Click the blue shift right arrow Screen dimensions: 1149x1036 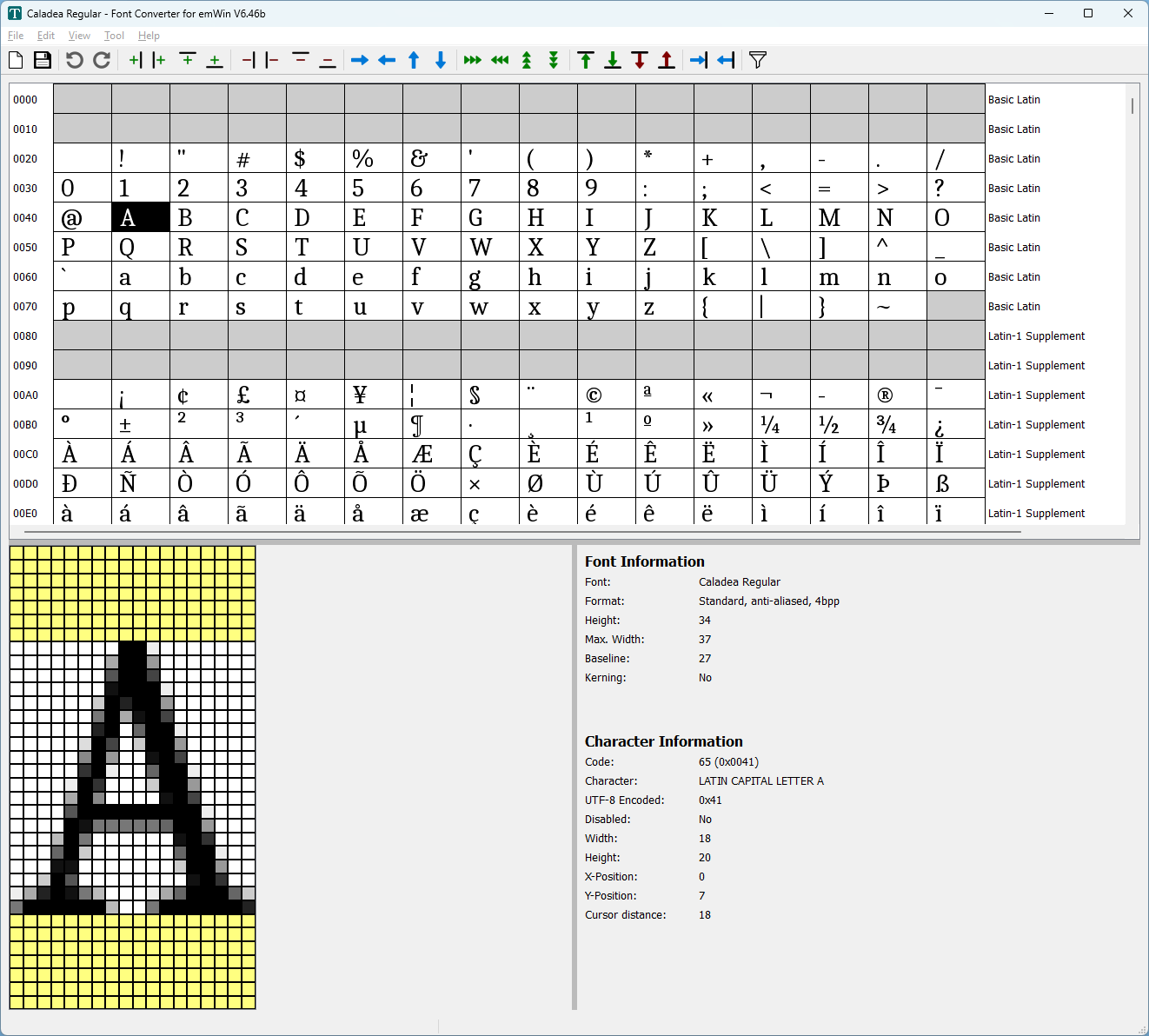click(x=360, y=60)
